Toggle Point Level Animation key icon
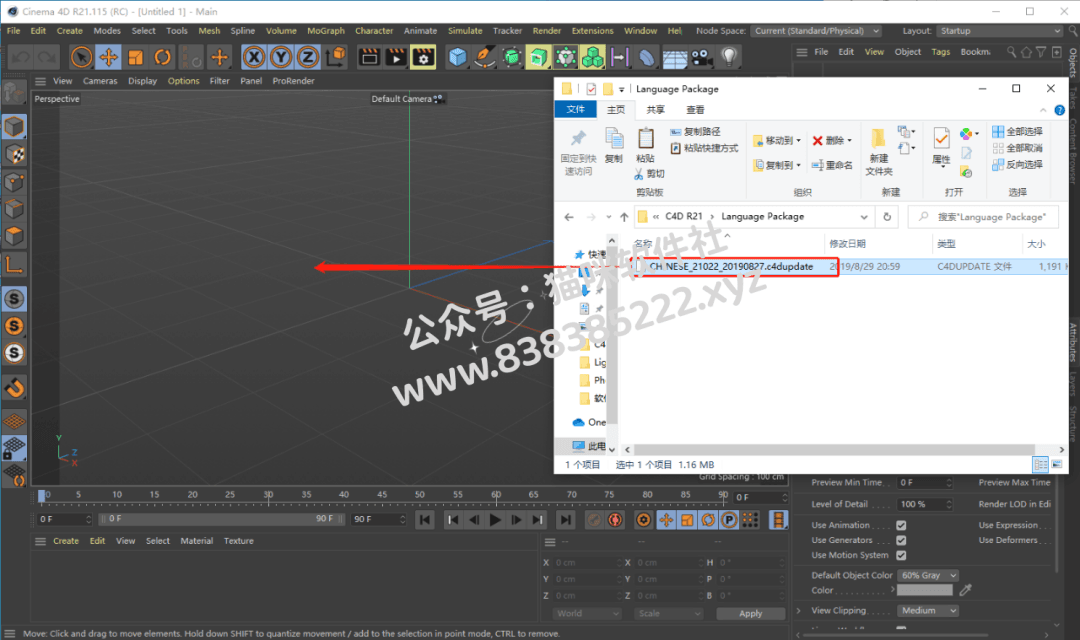The image size is (1080, 640). 750,520
